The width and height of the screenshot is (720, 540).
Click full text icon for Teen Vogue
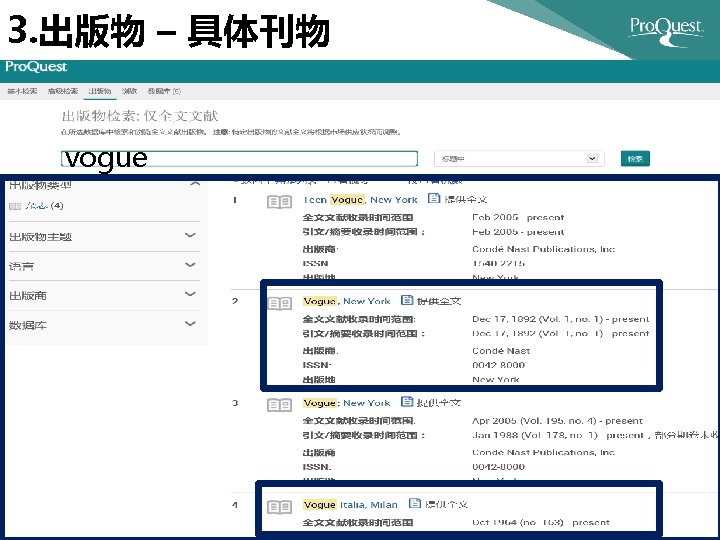[x=433, y=198]
